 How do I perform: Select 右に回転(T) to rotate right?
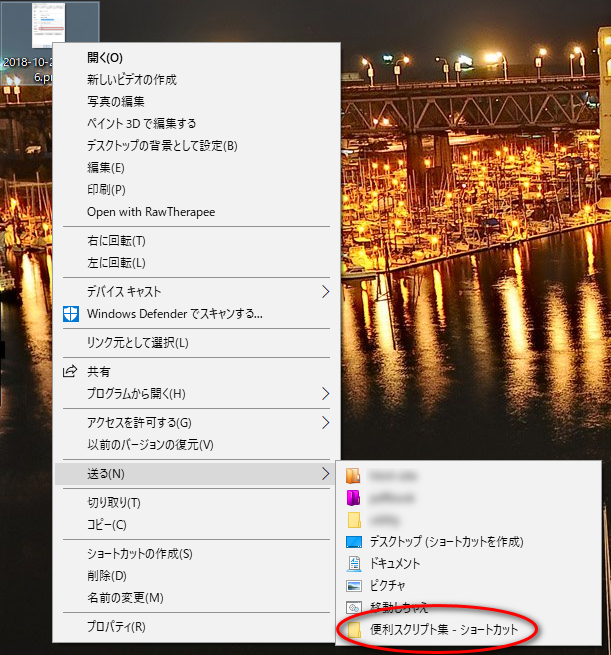pyautogui.click(x=116, y=241)
